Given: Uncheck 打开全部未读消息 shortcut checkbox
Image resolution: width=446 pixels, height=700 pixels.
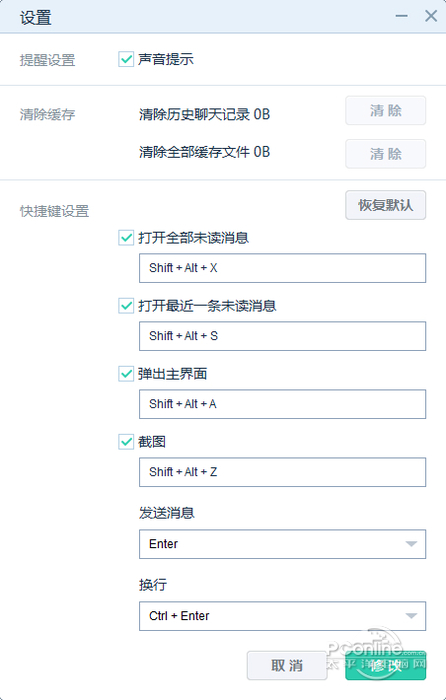Looking at the screenshot, I should [x=126, y=238].
